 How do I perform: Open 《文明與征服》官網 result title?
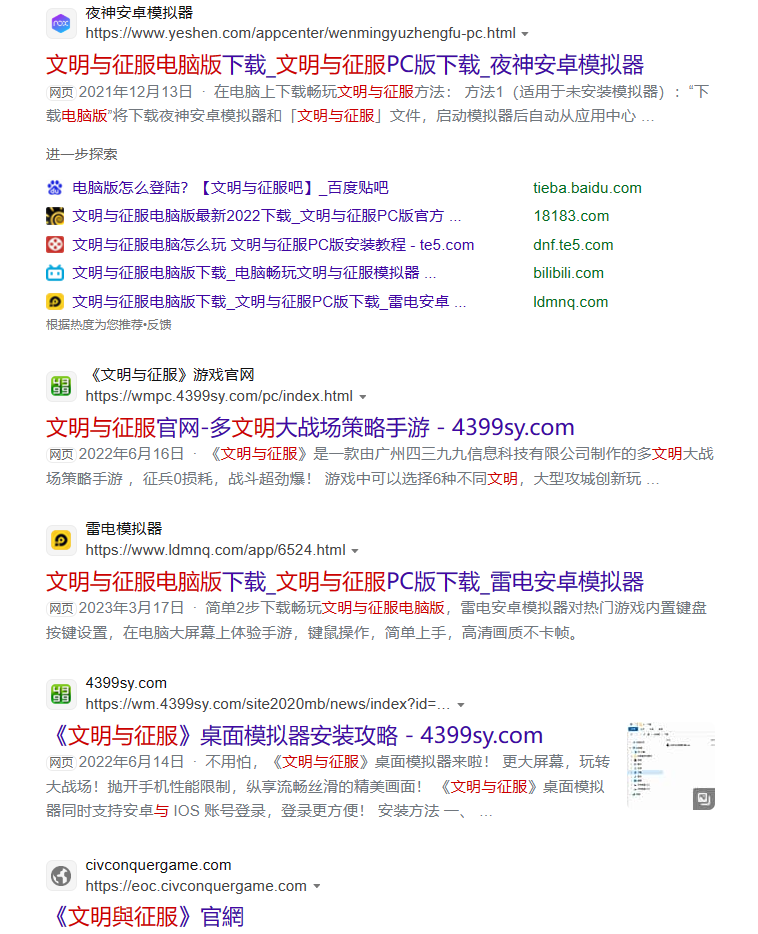point(149,916)
